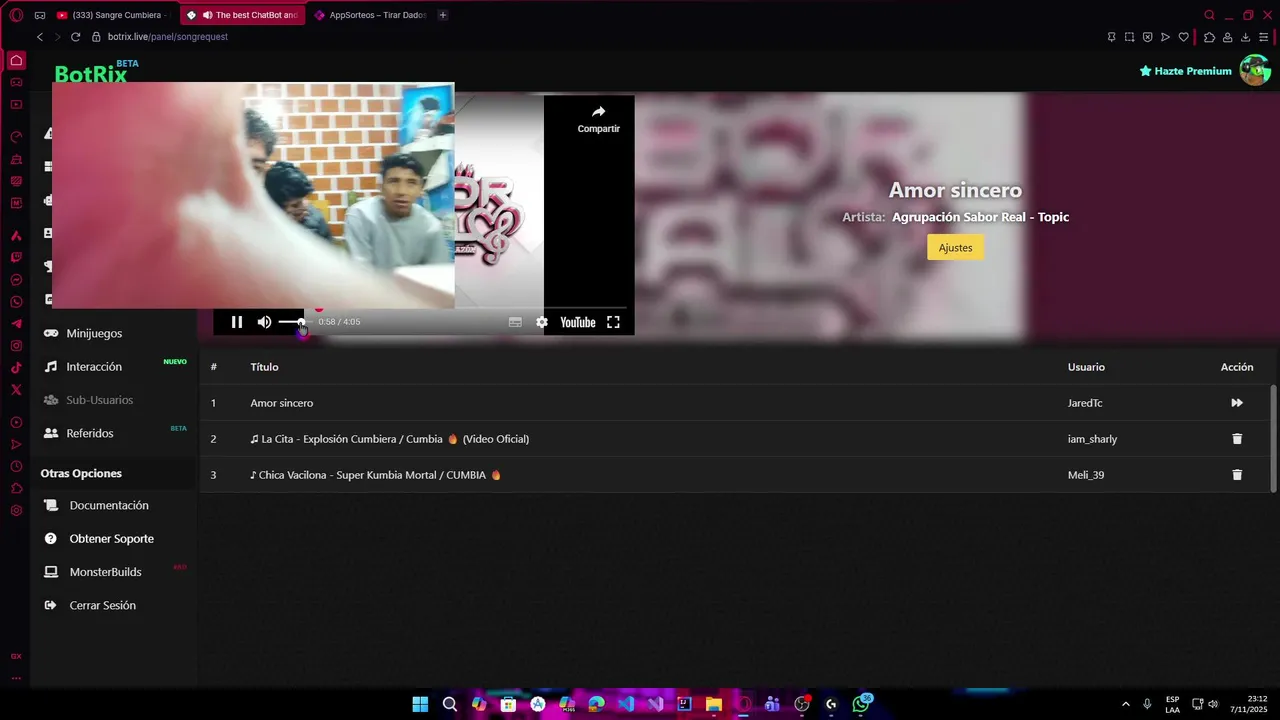Mute the YouTube player volume
Viewport: 1280px width, 720px height.
(x=264, y=322)
